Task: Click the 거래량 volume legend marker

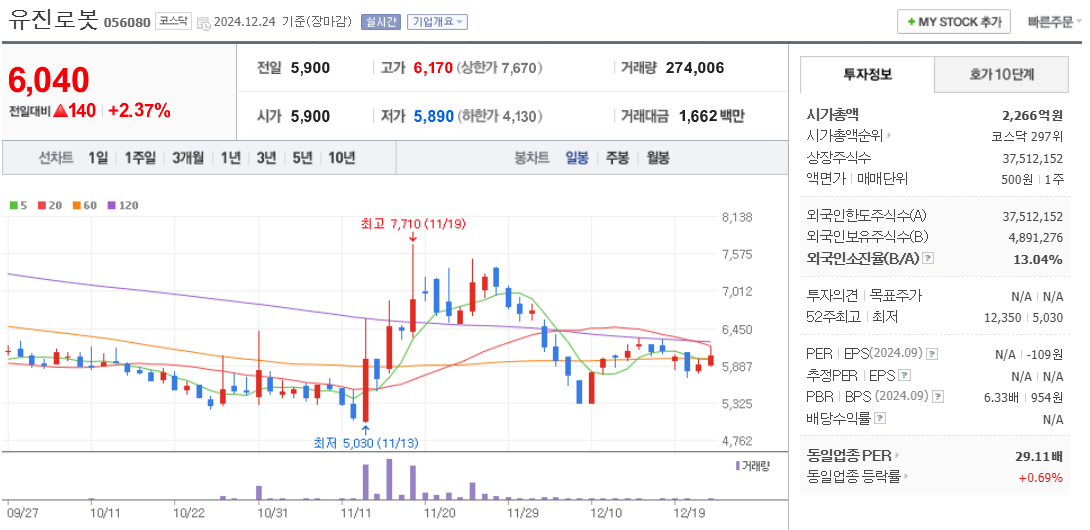Action: point(738,465)
